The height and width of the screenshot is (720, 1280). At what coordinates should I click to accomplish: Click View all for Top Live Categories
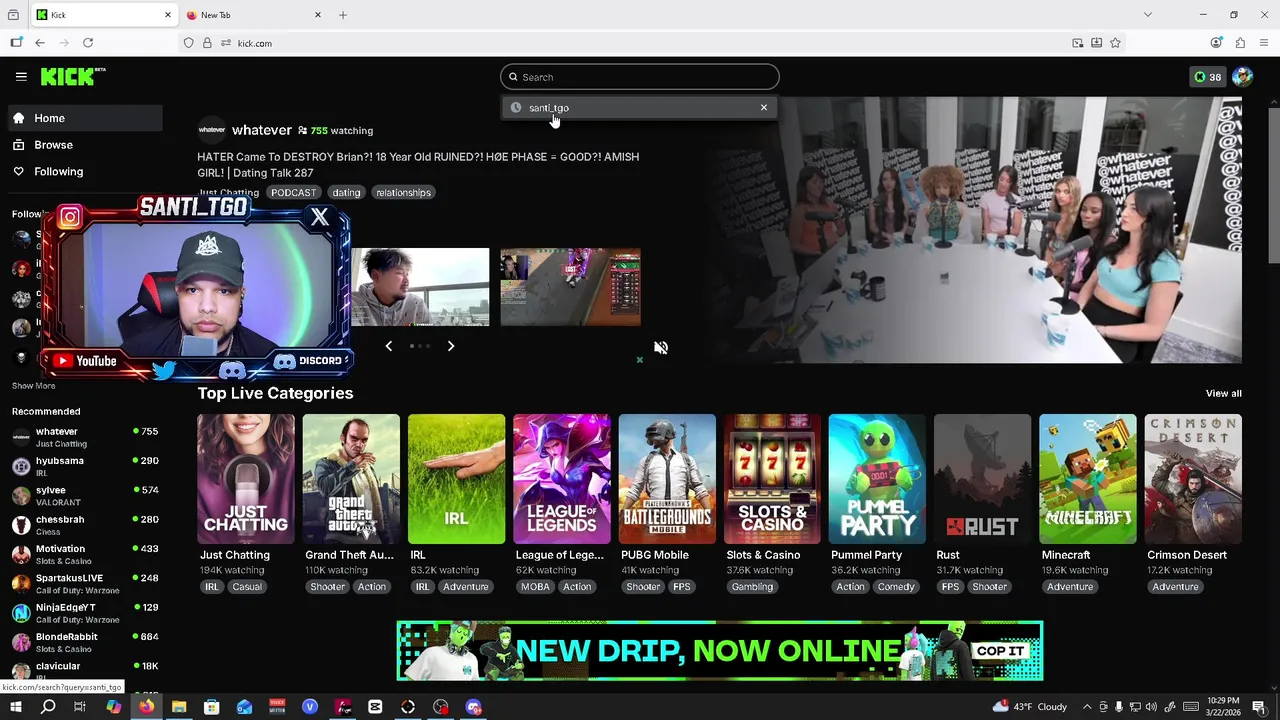(x=1223, y=394)
